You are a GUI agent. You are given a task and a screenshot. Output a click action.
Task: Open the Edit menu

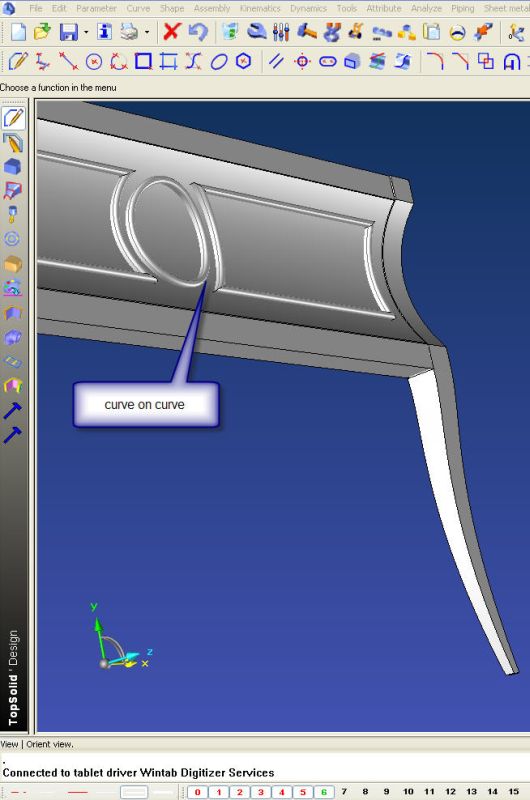click(x=59, y=8)
